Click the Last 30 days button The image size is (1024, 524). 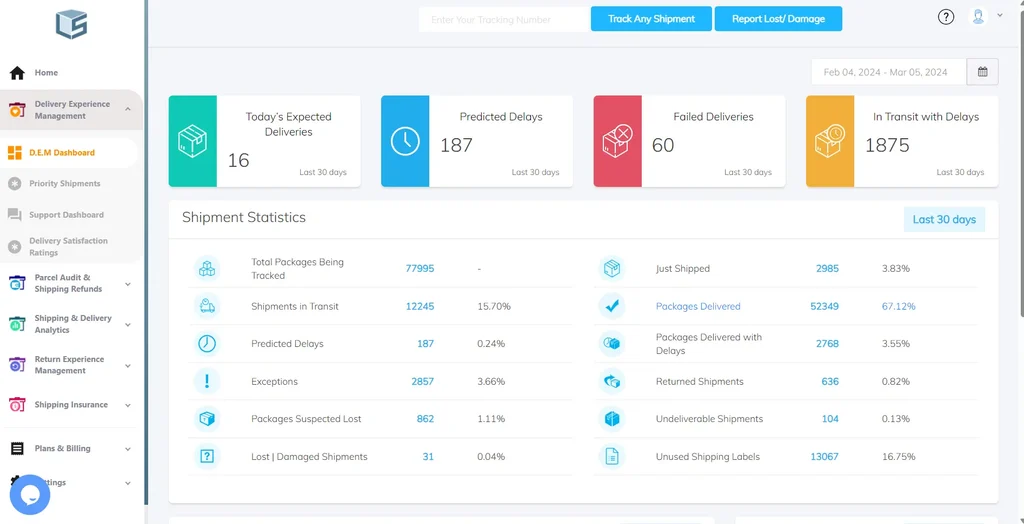coord(944,220)
